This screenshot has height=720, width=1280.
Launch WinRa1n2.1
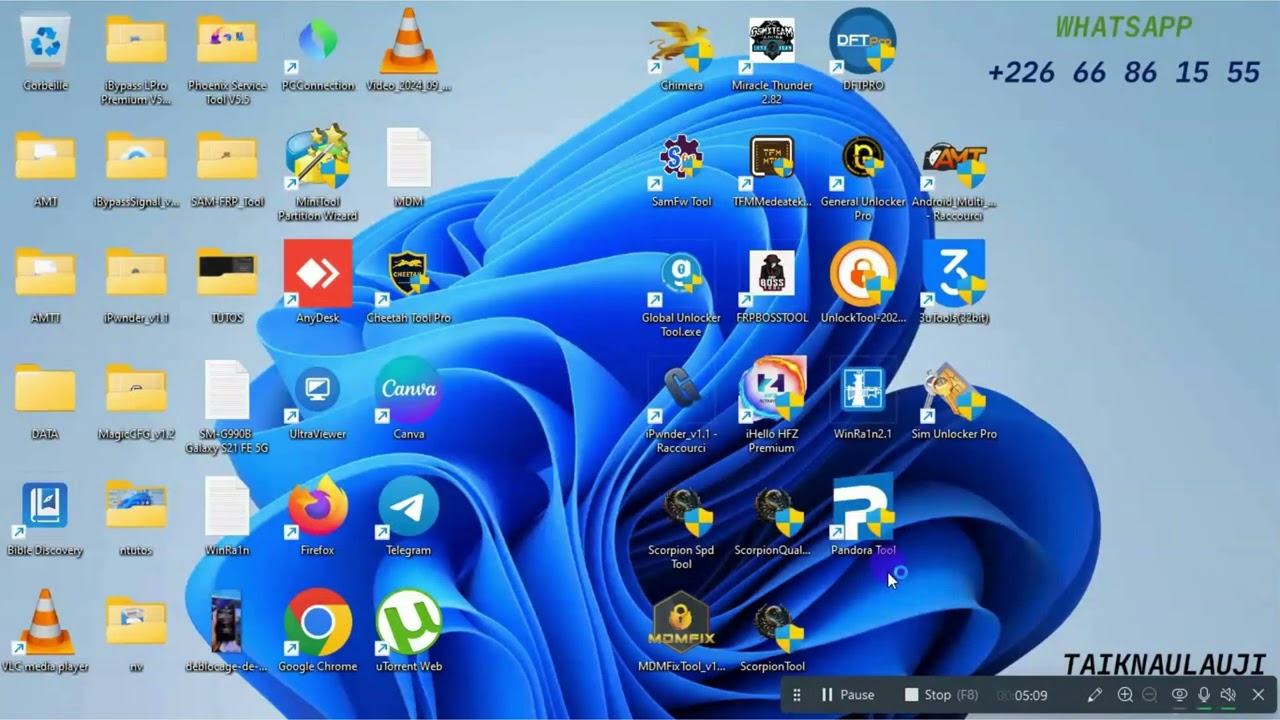pyautogui.click(x=863, y=392)
